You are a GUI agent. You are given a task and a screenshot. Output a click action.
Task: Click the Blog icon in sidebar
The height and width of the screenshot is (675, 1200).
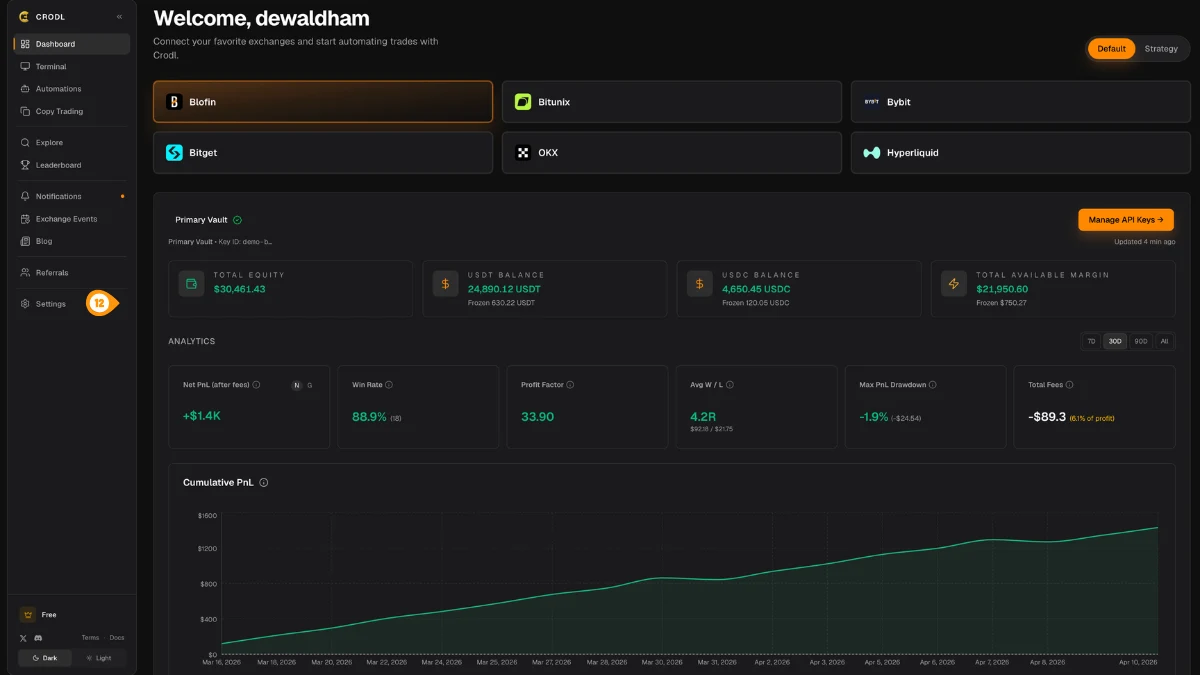click(x=25, y=241)
